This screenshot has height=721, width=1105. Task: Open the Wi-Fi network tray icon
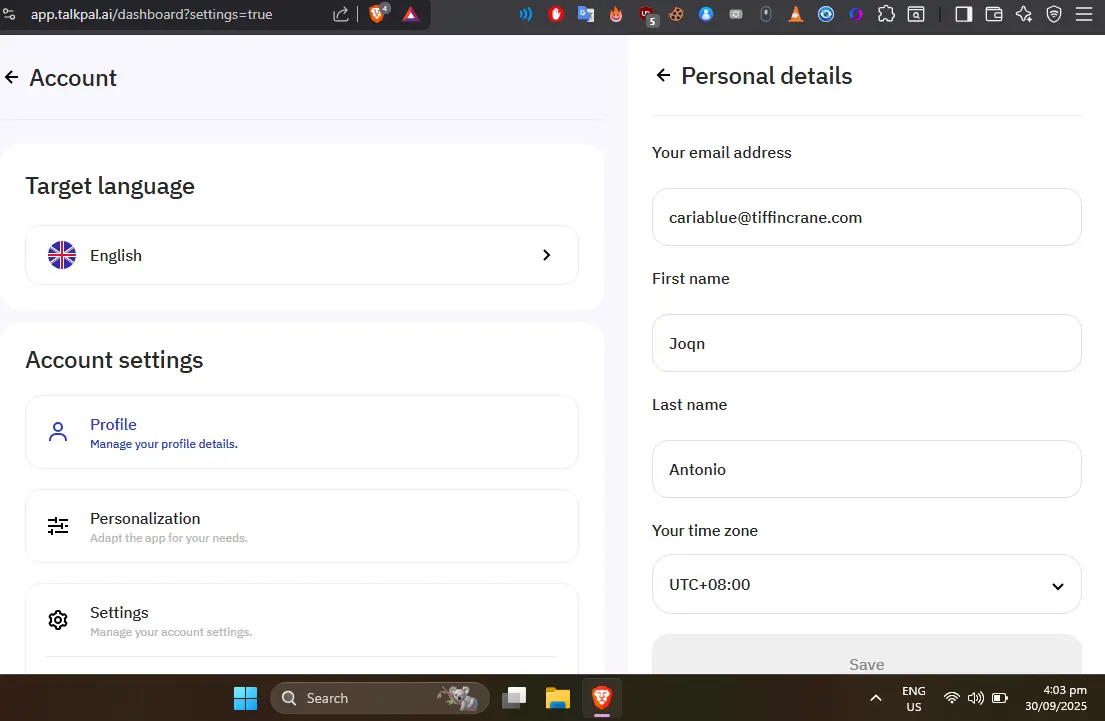[x=951, y=698]
